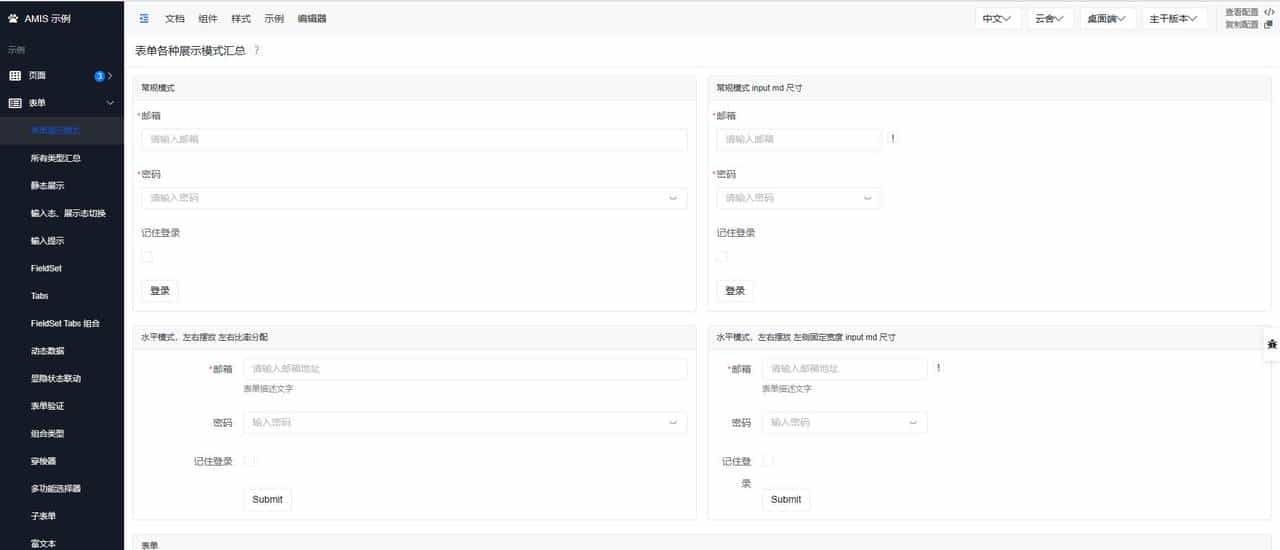Open the 云舍 theme dropdown

pyautogui.click(x=1050, y=18)
